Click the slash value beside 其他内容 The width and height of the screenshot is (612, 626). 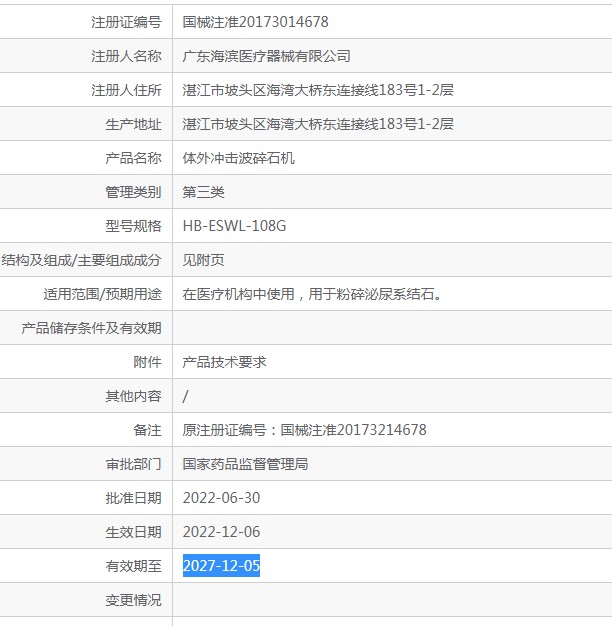pyautogui.click(x=186, y=396)
